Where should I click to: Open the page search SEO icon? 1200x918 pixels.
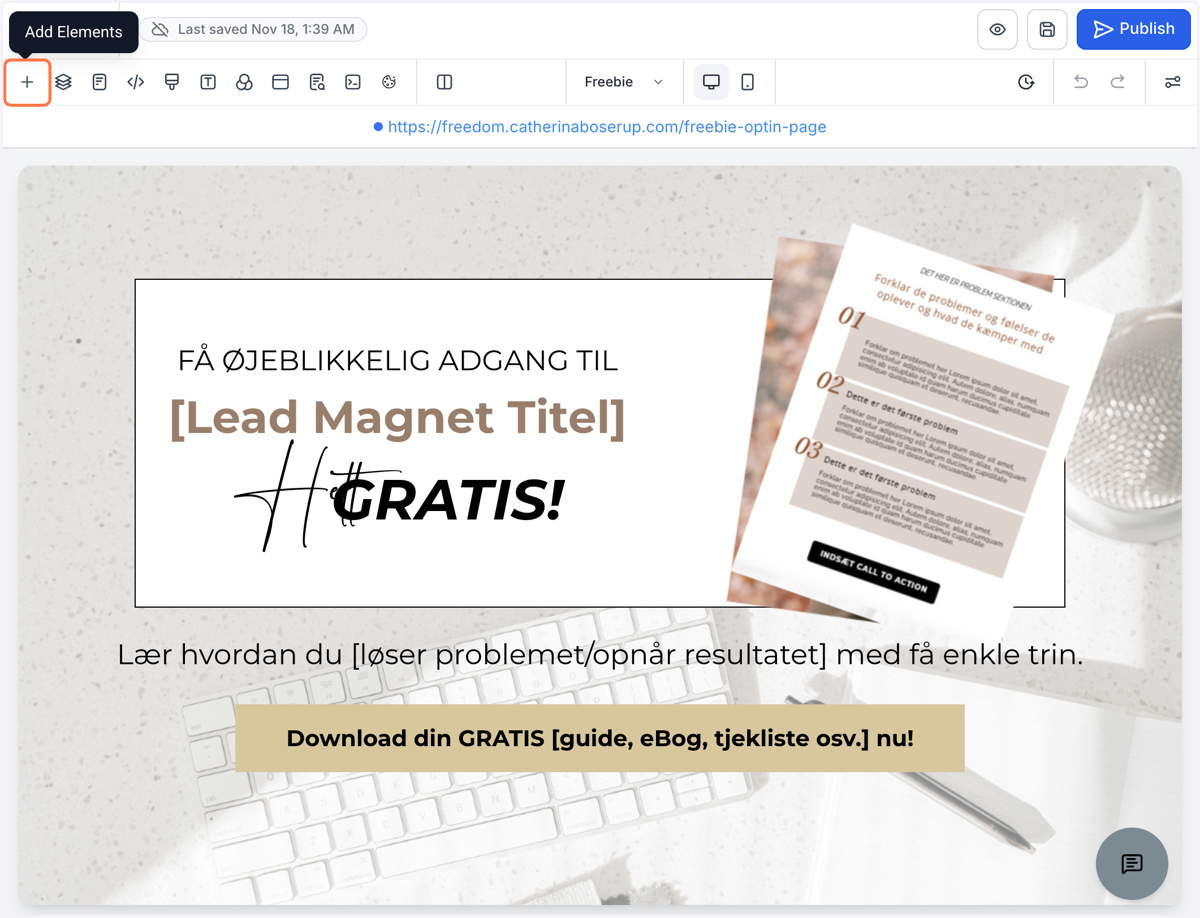(317, 82)
